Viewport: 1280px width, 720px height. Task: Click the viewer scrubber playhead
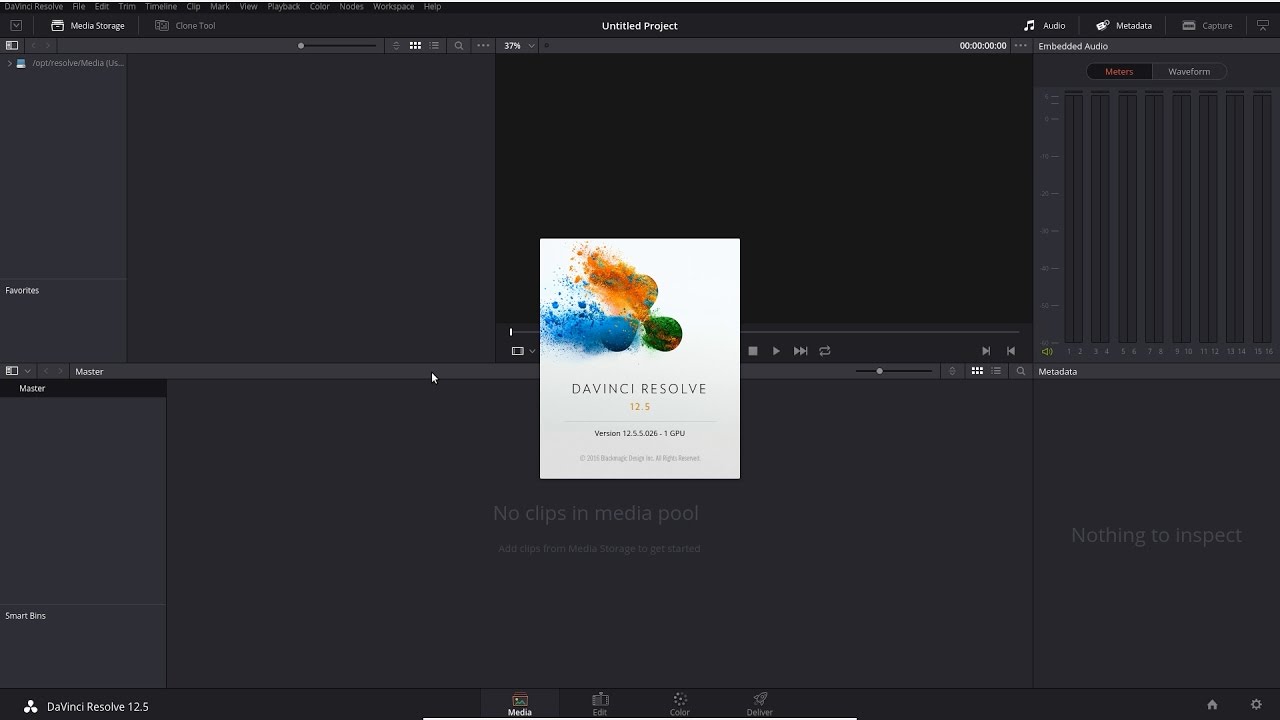[x=511, y=332]
